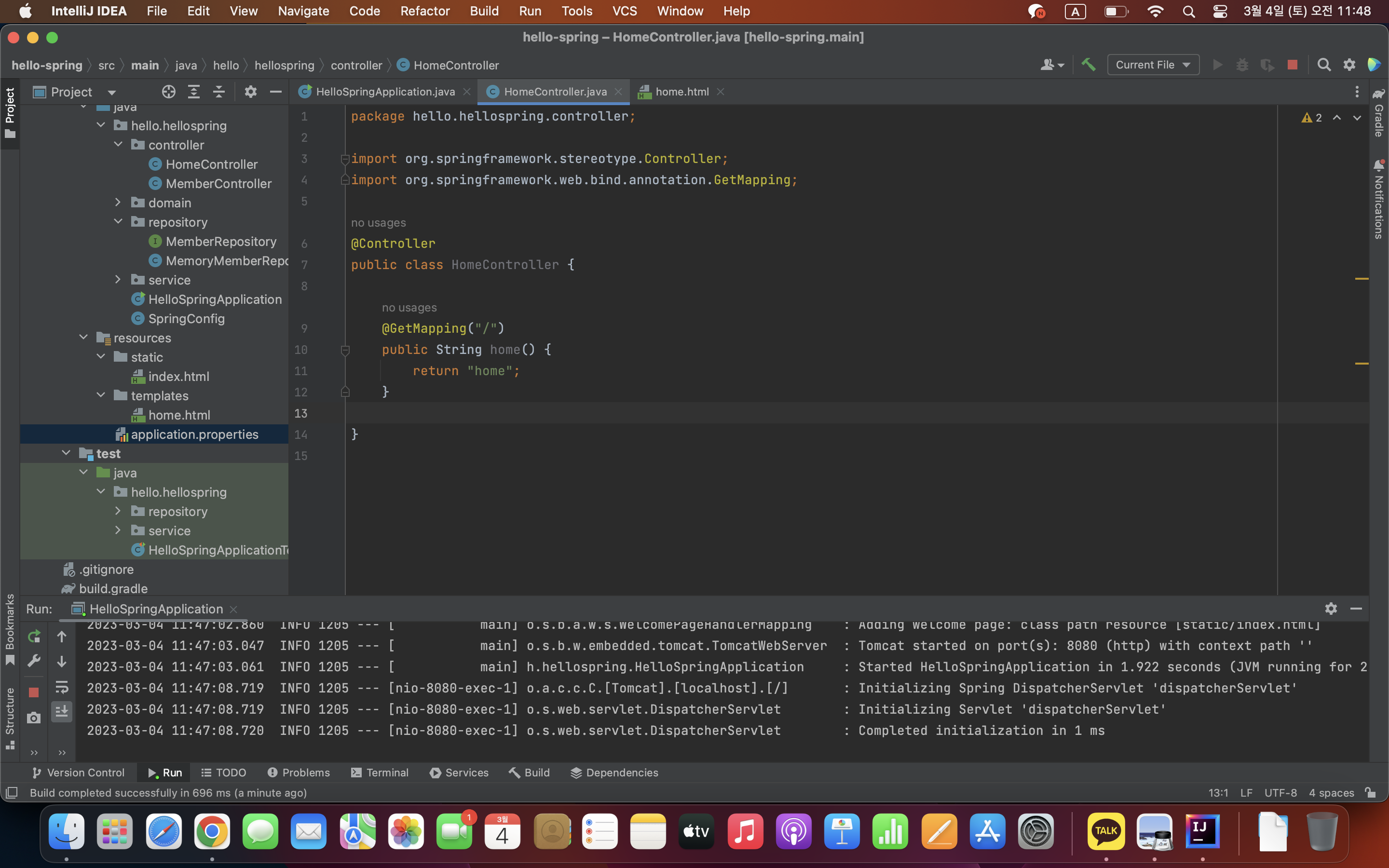Click the wrench icon in Run panel
Image resolution: width=1389 pixels, height=868 pixels.
pos(34,661)
